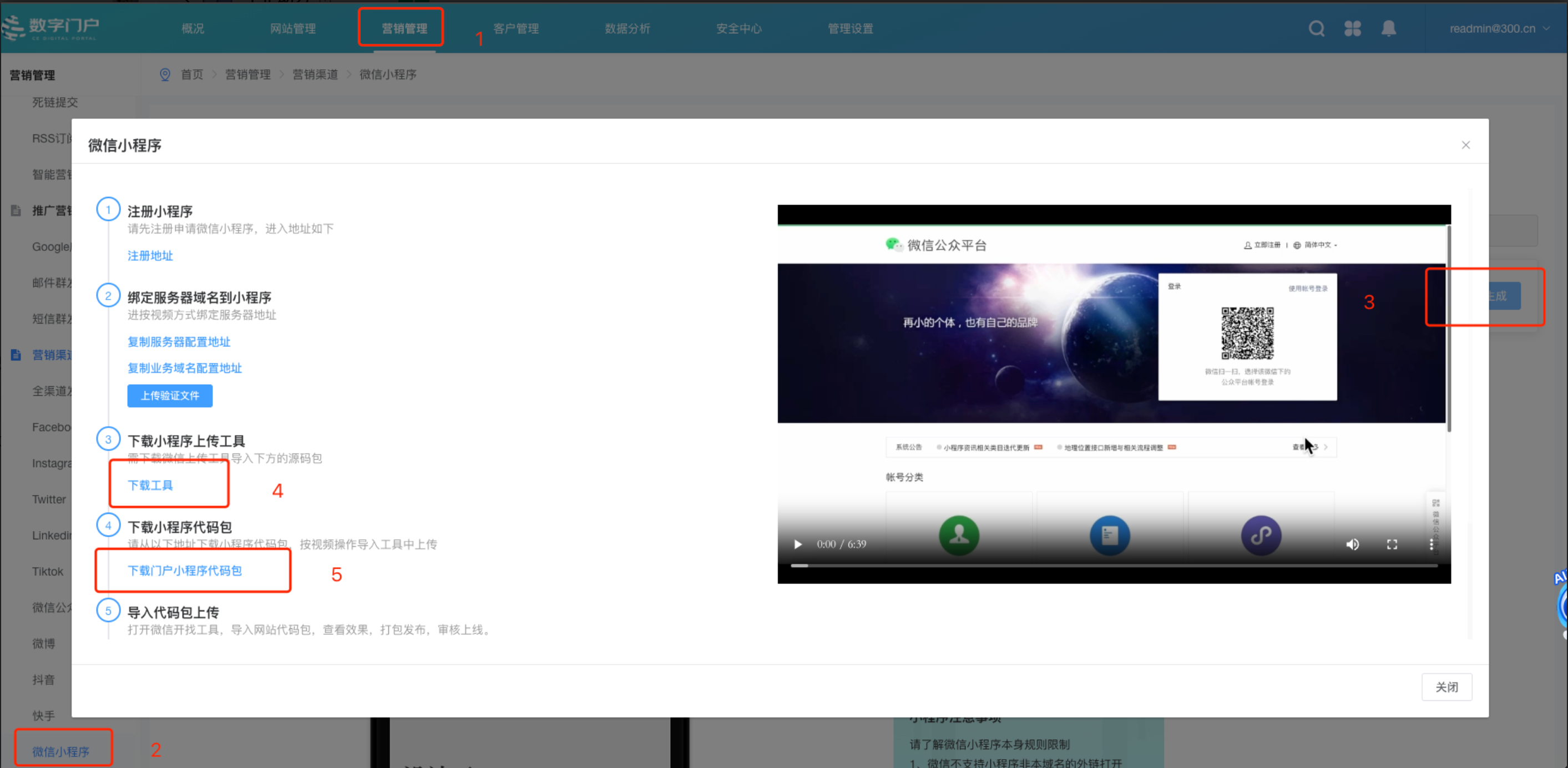Open the 网站管理 top menu

click(293, 29)
